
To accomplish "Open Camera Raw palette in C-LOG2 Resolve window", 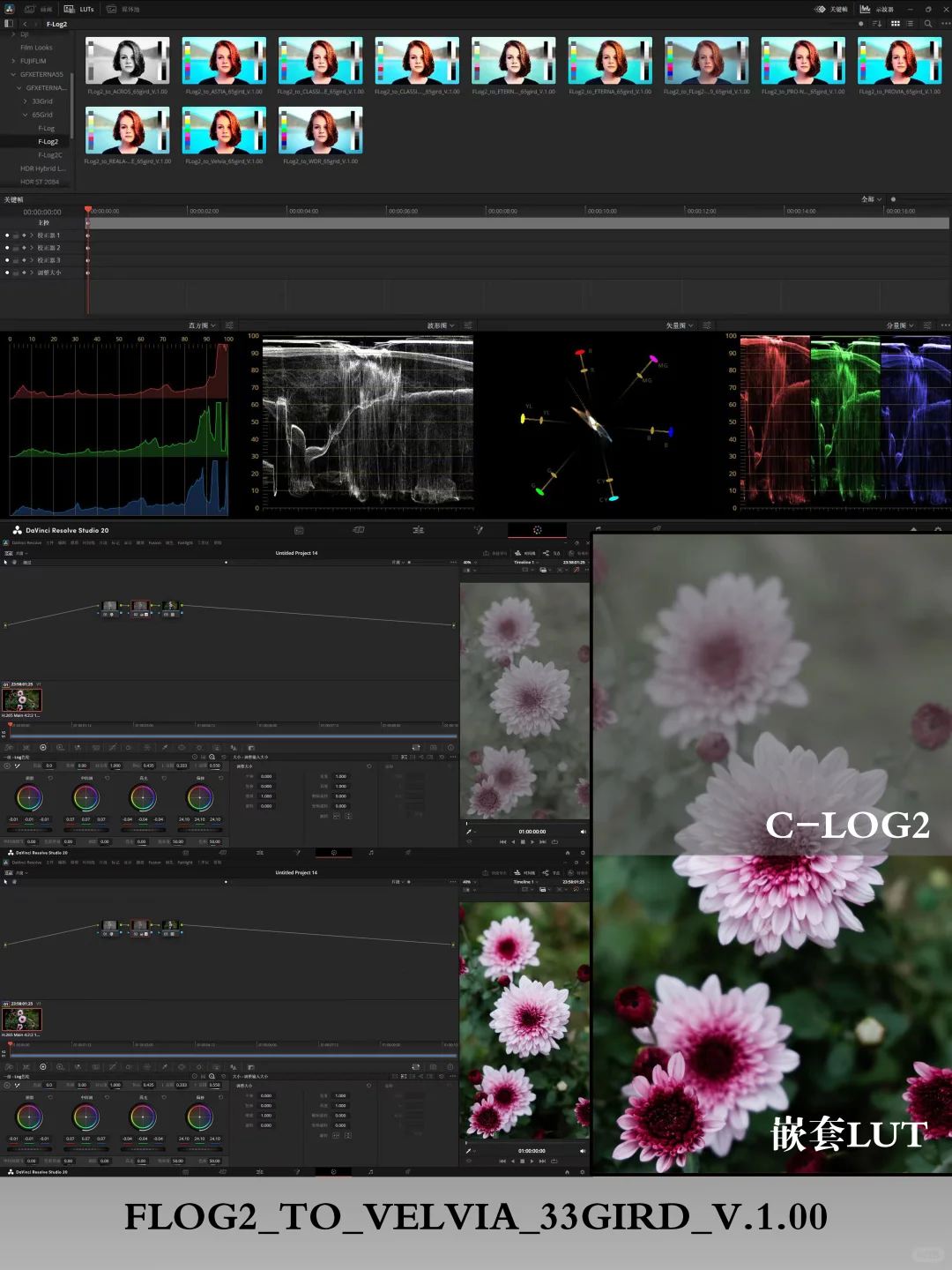I will tap(9, 747).
